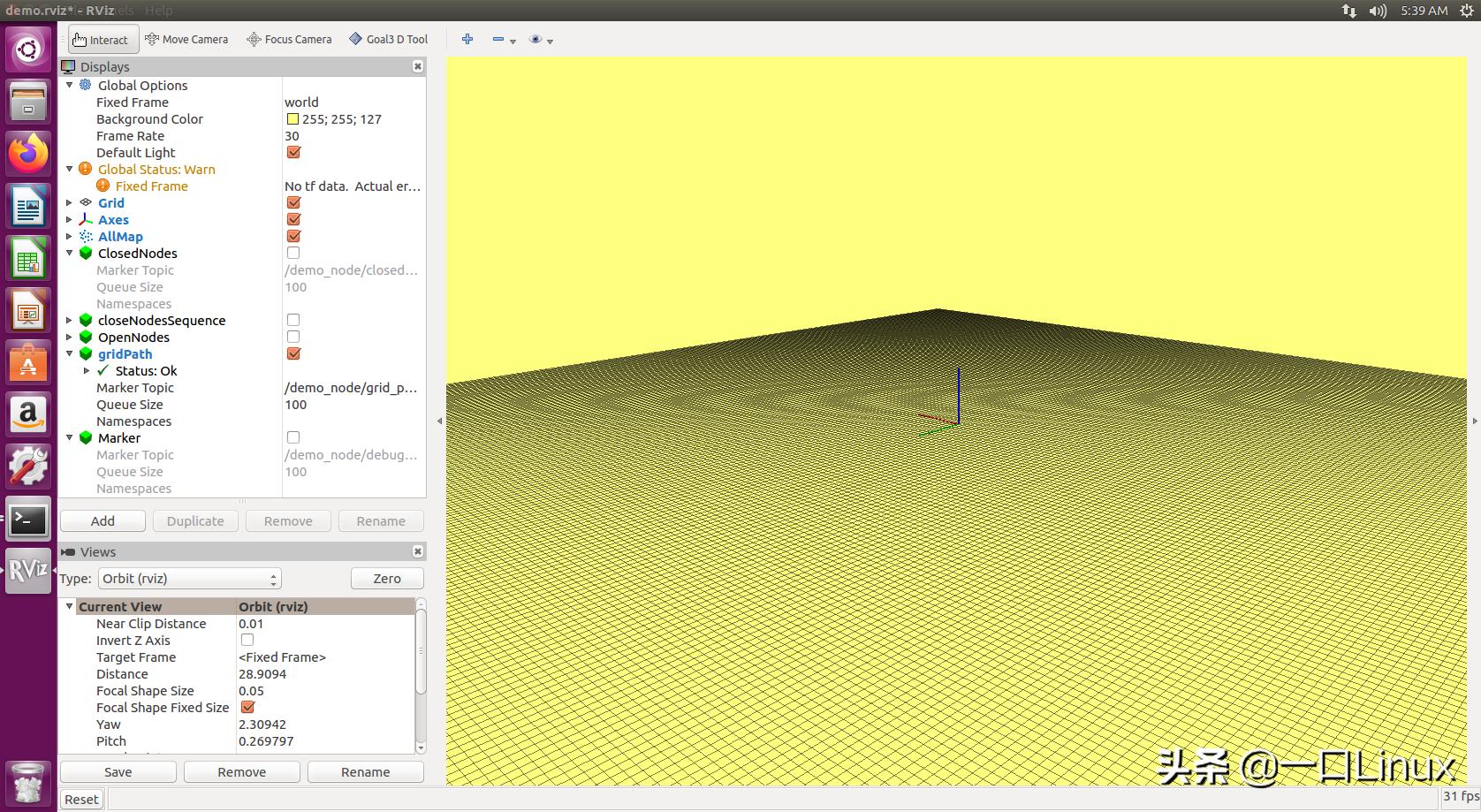The image size is (1481, 812).
Task: Open the view Type dropdown
Action: pos(189,579)
